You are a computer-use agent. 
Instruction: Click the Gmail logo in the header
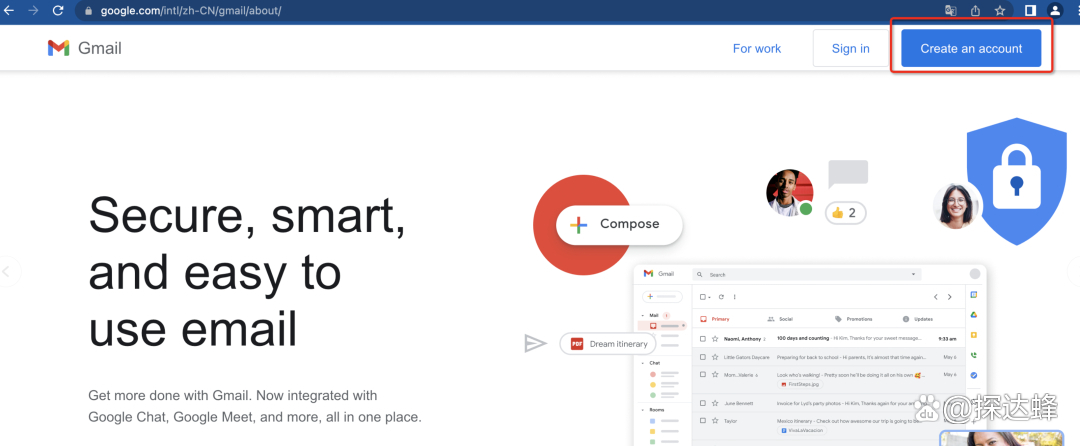tap(85, 48)
